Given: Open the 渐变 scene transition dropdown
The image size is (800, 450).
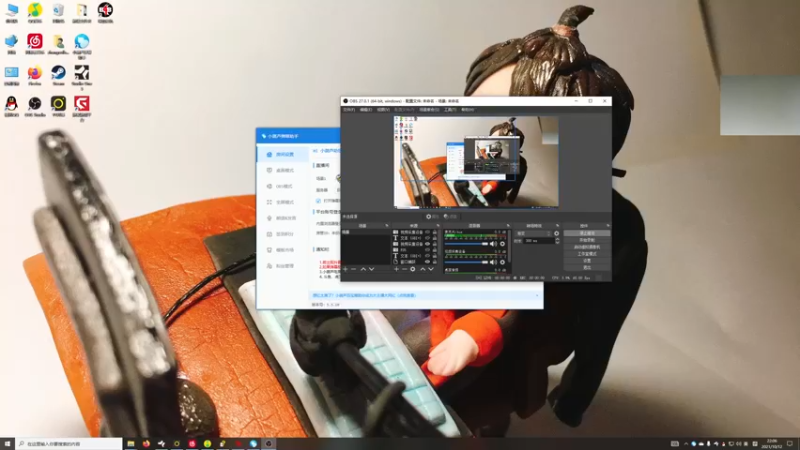Looking at the screenshot, I should point(533,233).
